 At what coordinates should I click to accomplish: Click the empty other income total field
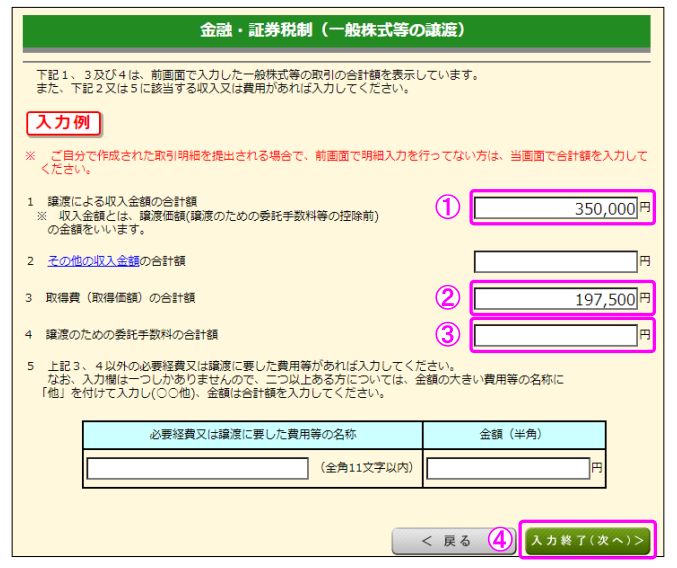pos(556,262)
